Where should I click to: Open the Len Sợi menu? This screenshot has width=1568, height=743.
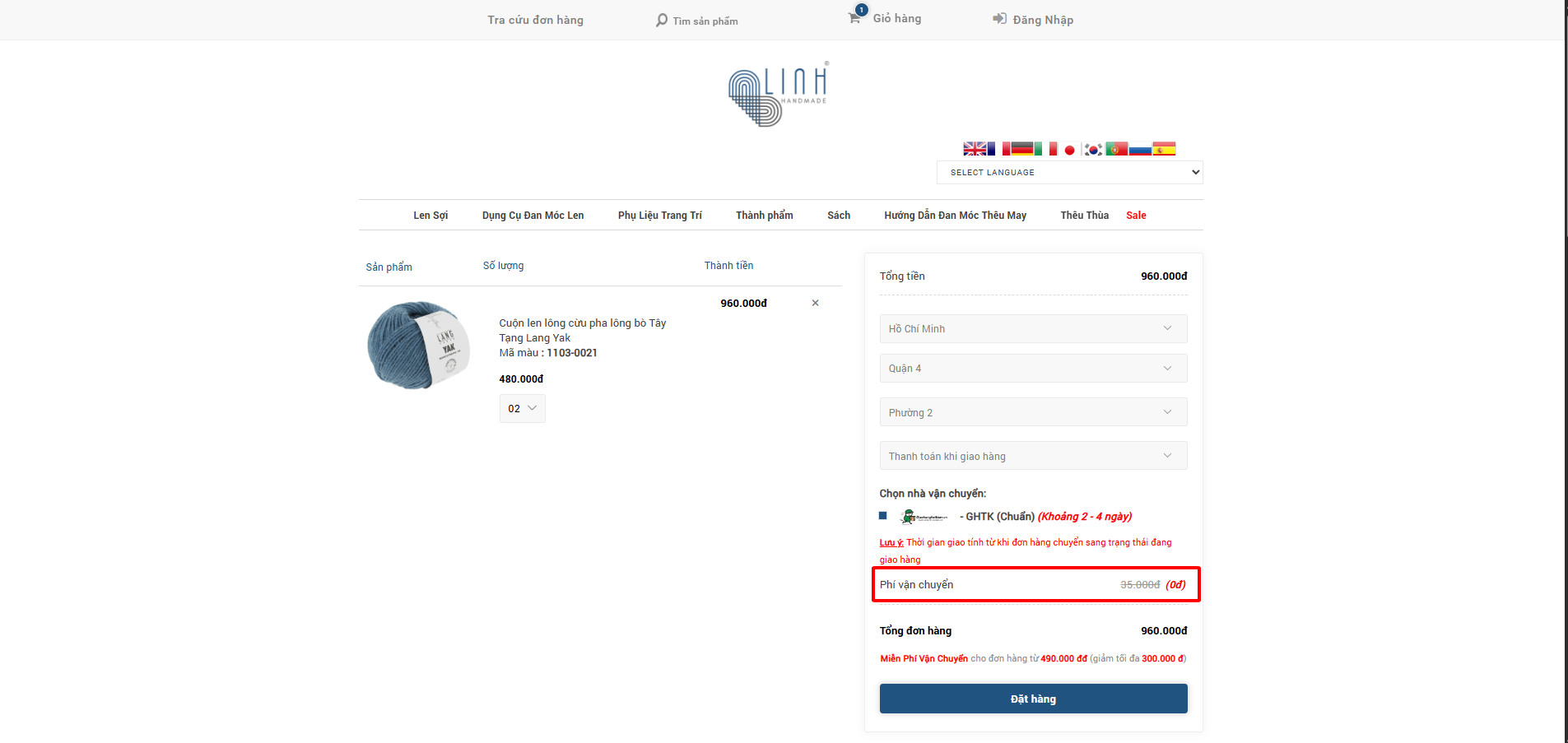[430, 216]
